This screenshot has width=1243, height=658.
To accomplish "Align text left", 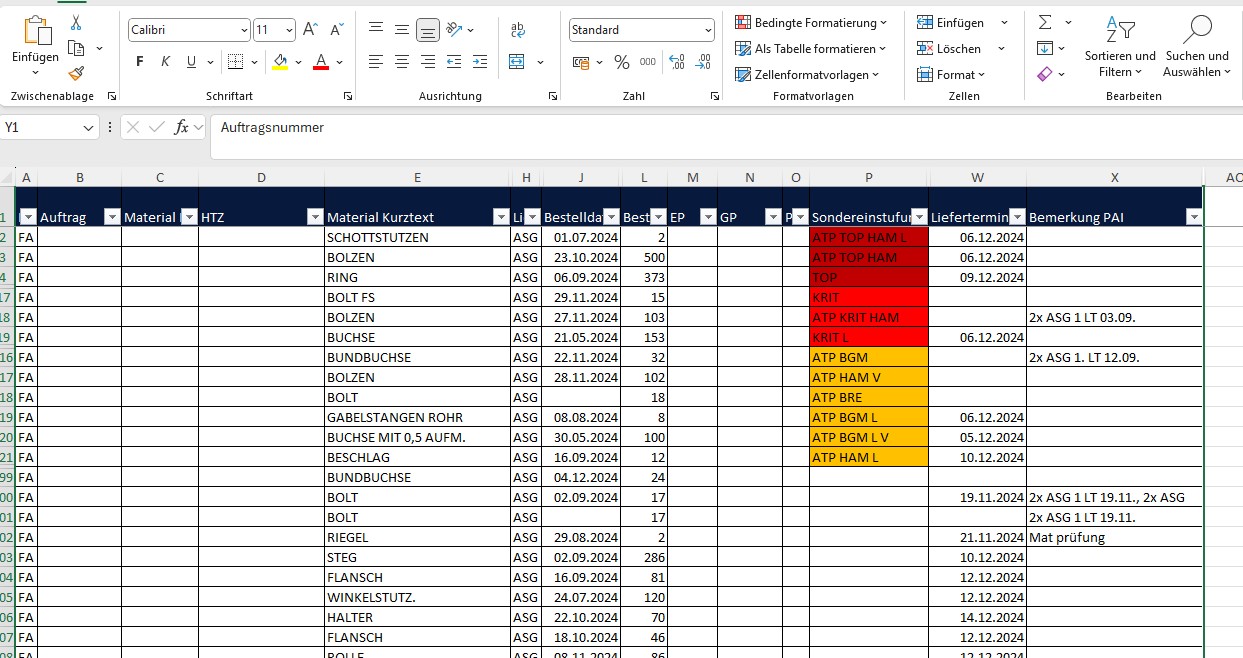I will point(376,62).
